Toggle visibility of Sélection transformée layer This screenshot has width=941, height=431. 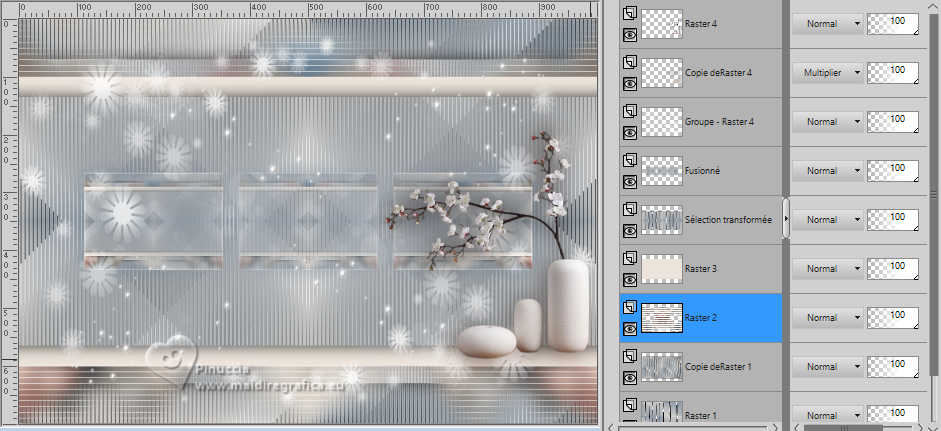click(630, 231)
